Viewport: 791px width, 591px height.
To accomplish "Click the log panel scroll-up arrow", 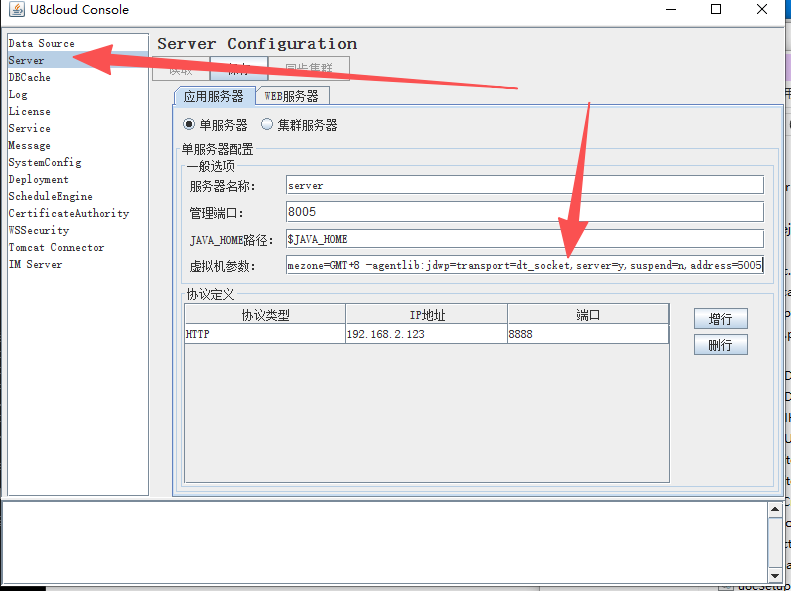I will (773, 510).
